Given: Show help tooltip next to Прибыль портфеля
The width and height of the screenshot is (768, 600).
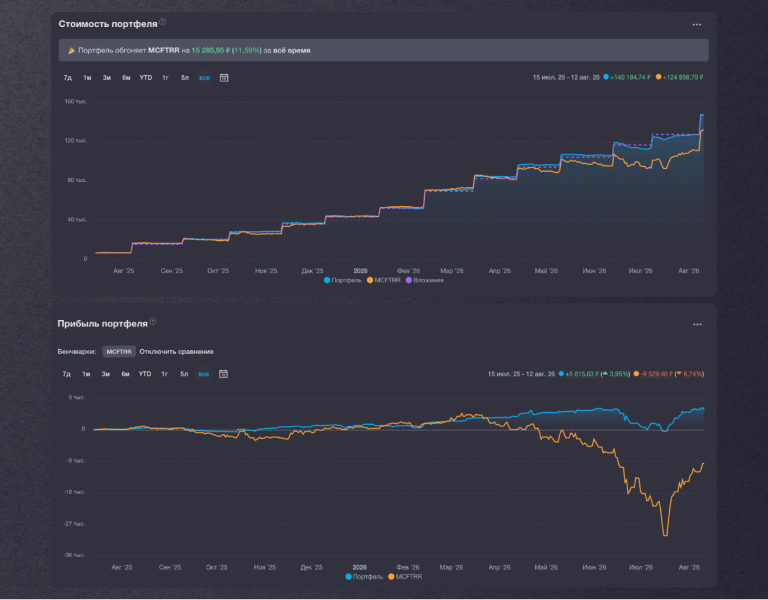Looking at the screenshot, I should 153,321.
